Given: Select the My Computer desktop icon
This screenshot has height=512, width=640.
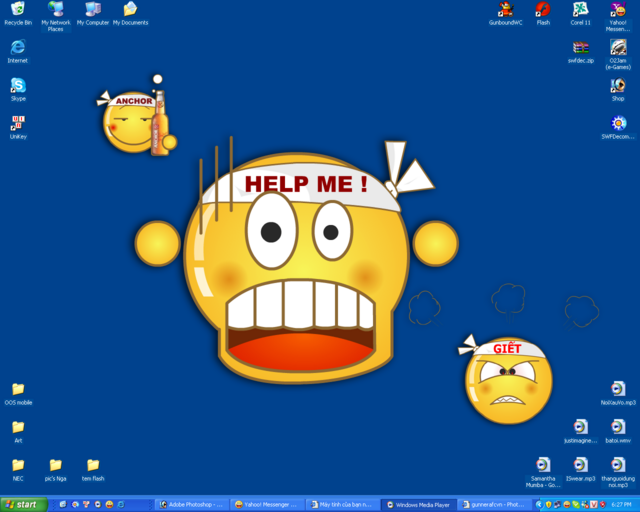Looking at the screenshot, I should pos(93,13).
